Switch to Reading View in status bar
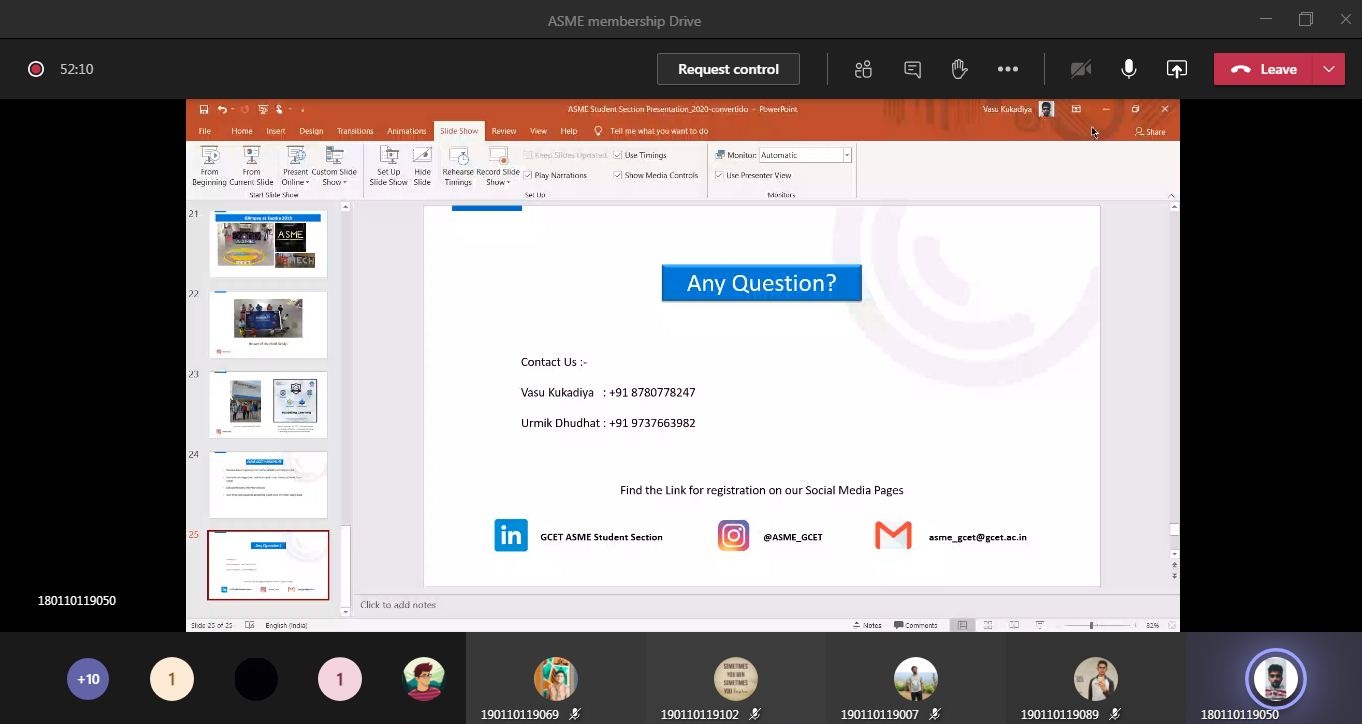The width and height of the screenshot is (1362, 724). (x=1014, y=625)
